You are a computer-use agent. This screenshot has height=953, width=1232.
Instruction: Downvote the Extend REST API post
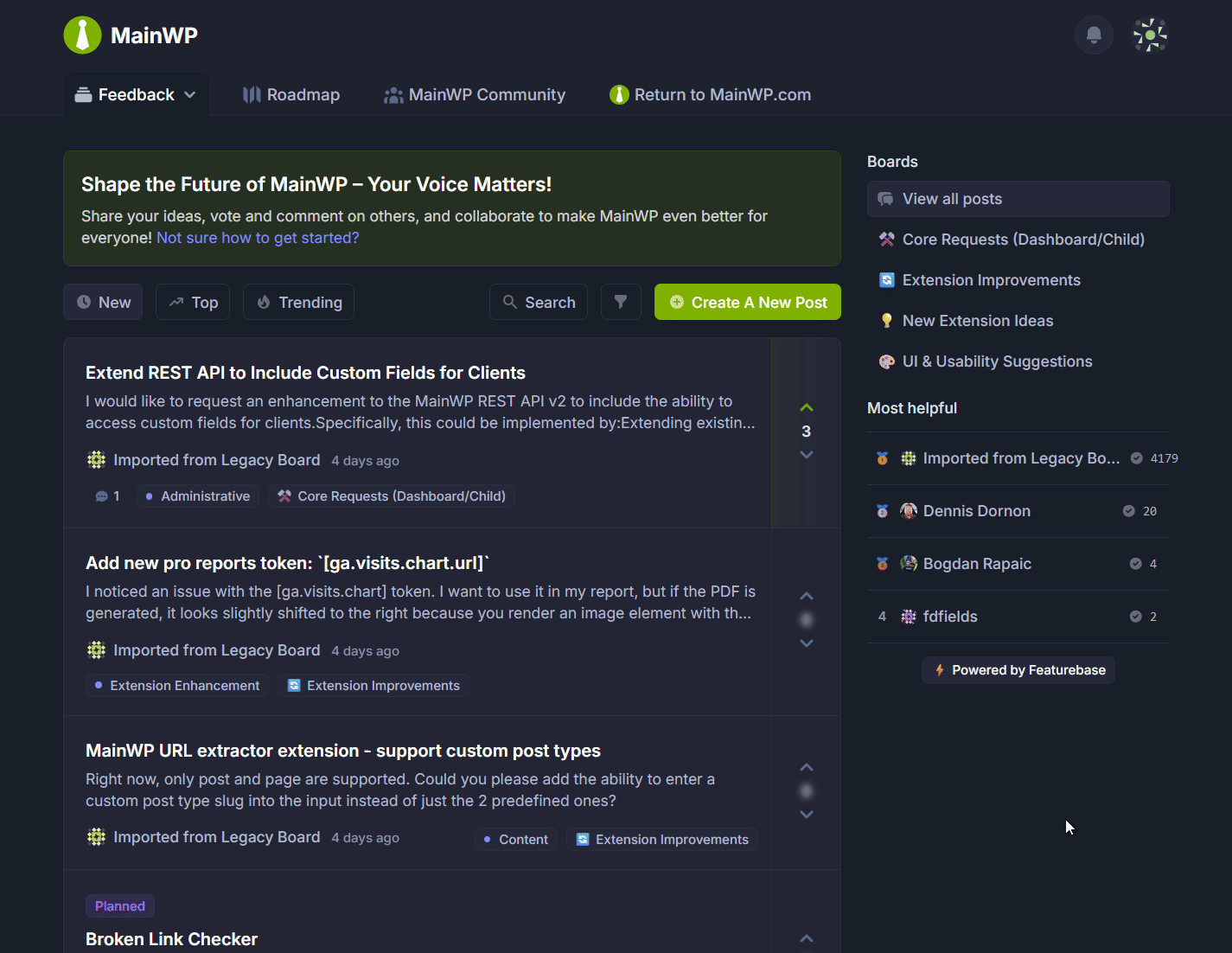(807, 455)
